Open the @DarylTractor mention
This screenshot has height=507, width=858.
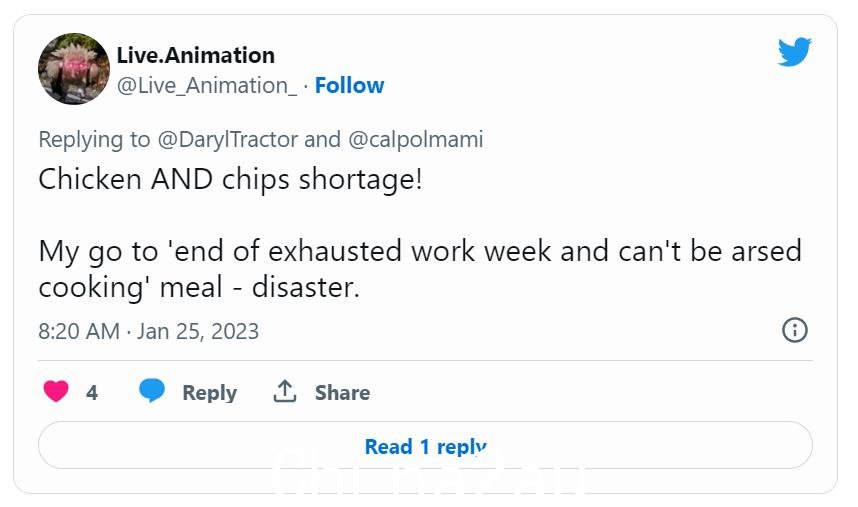pos(228,139)
